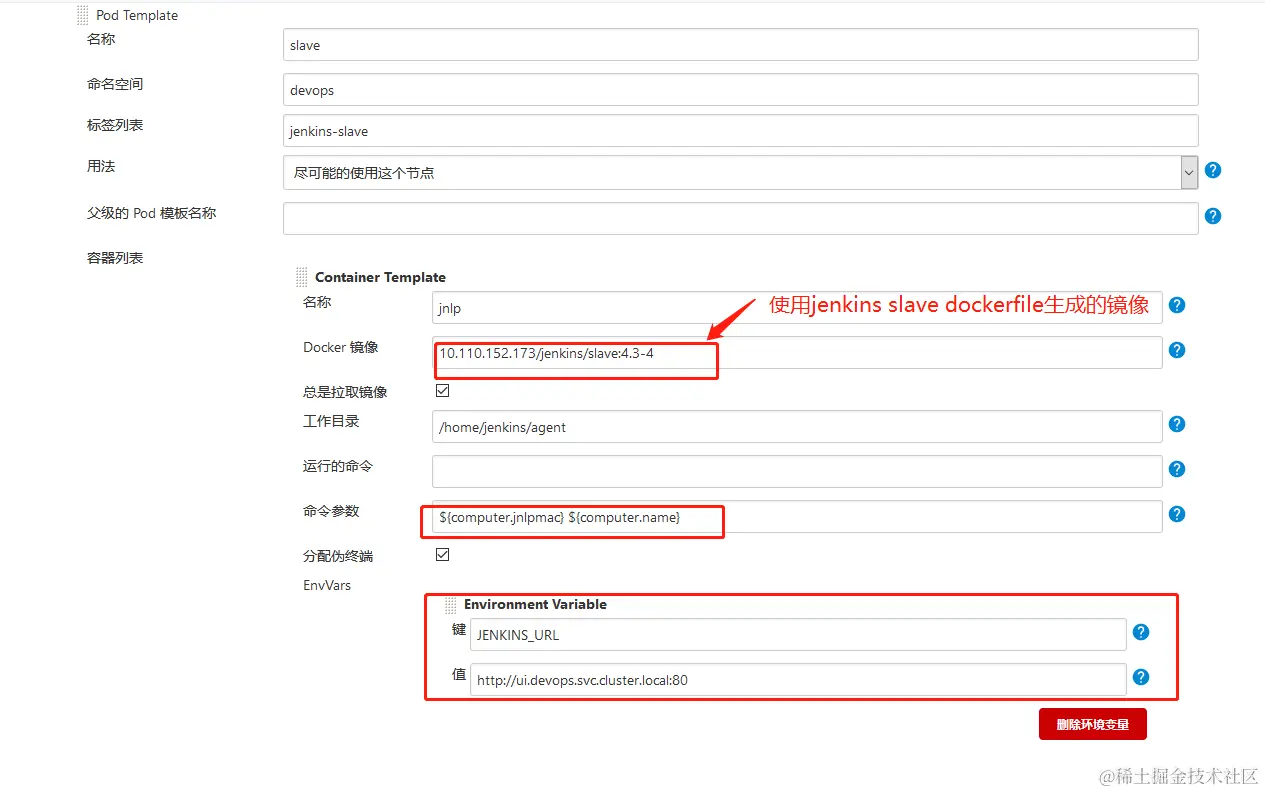Focus the 标签列表 field with jenkins-slave
This screenshot has height=793, width=1265.
point(740,130)
